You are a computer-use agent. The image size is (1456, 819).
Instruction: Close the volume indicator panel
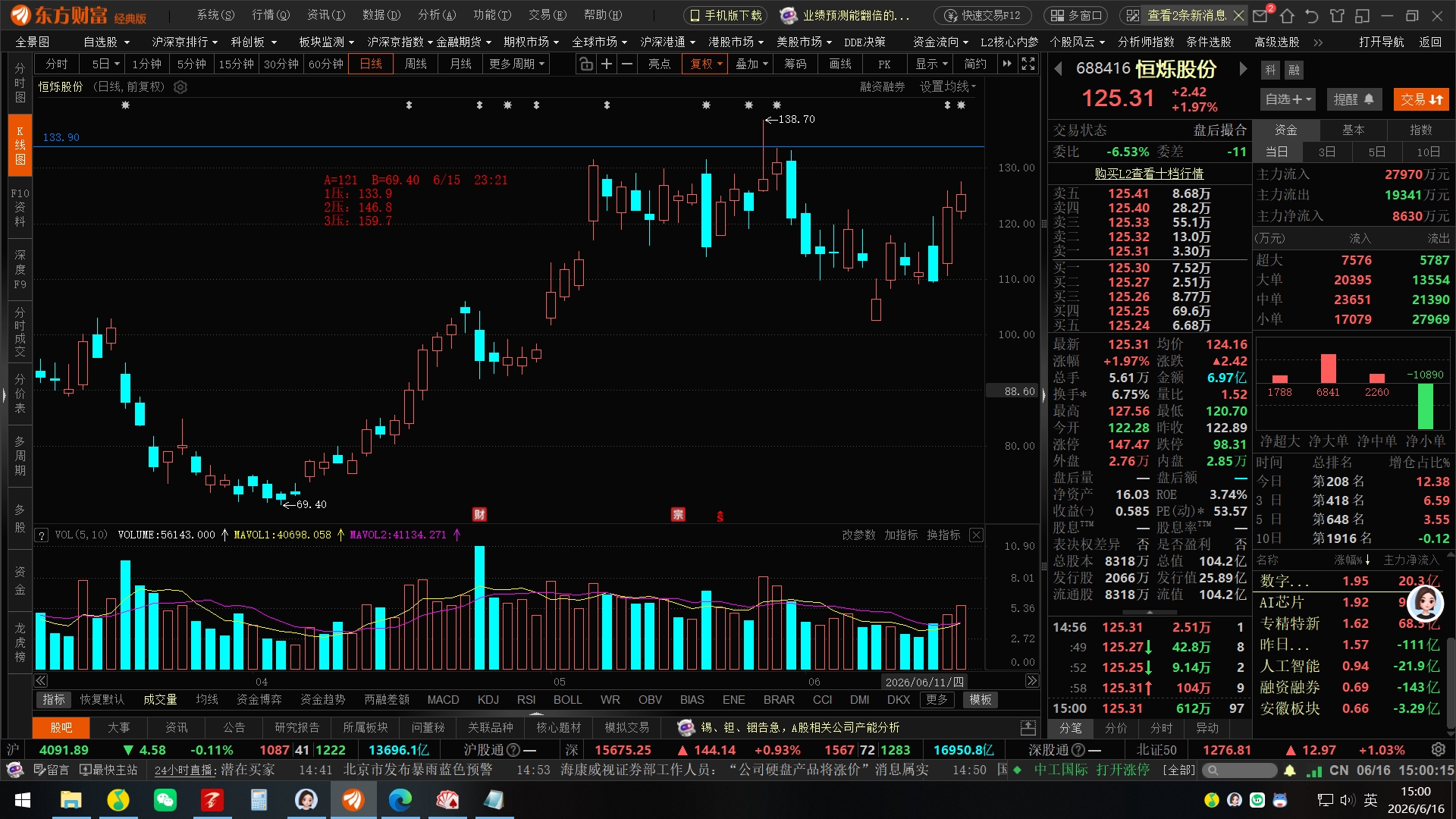coord(977,535)
